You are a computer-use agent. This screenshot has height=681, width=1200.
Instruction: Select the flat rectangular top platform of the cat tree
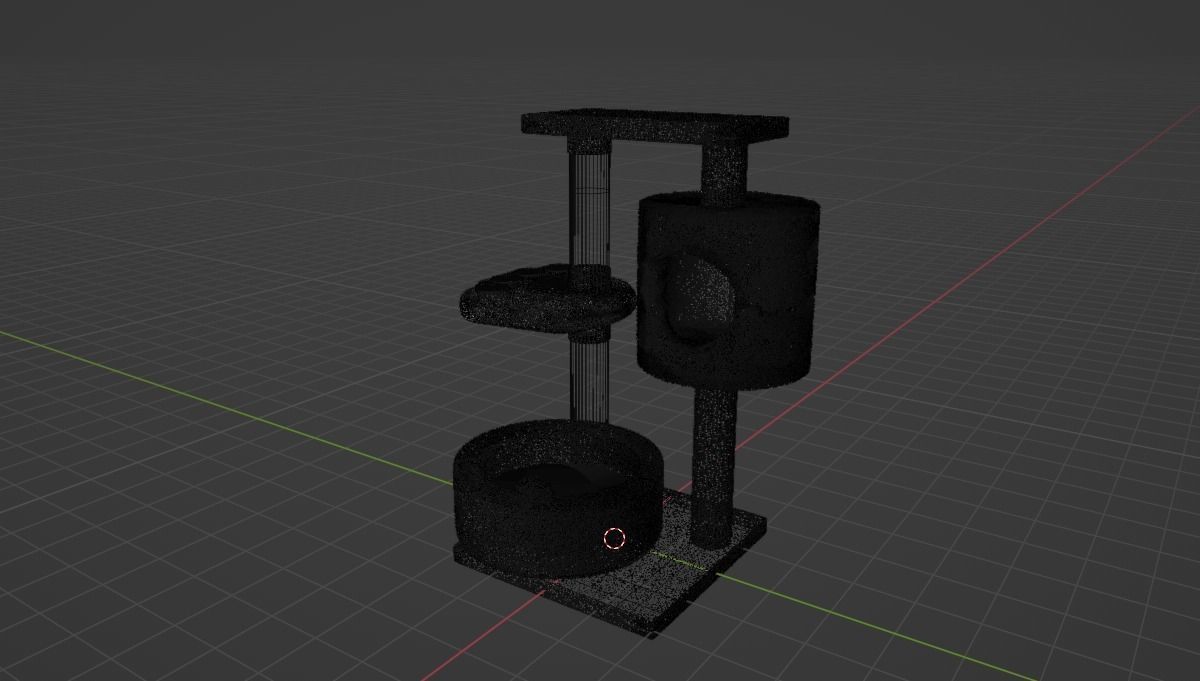click(655, 126)
